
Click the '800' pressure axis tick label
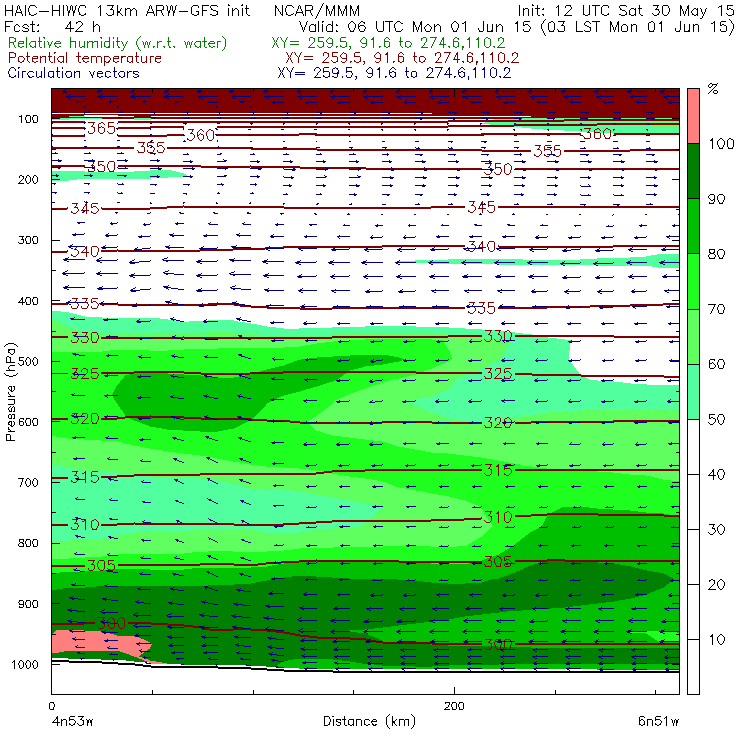coord(28,543)
